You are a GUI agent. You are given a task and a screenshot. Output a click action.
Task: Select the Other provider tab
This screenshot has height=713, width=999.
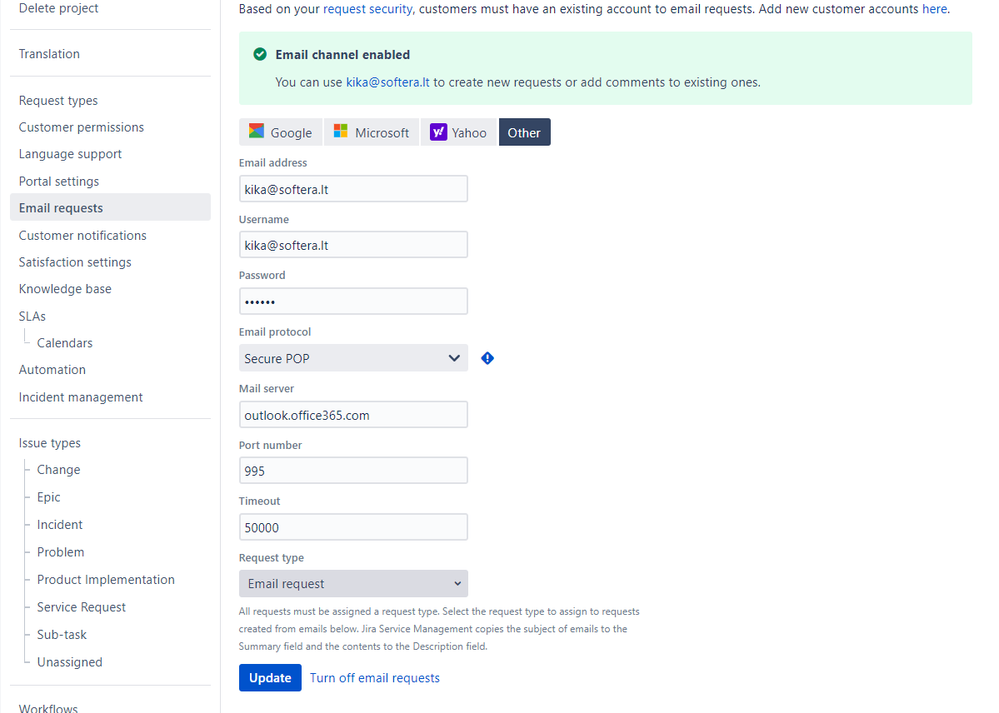point(524,132)
